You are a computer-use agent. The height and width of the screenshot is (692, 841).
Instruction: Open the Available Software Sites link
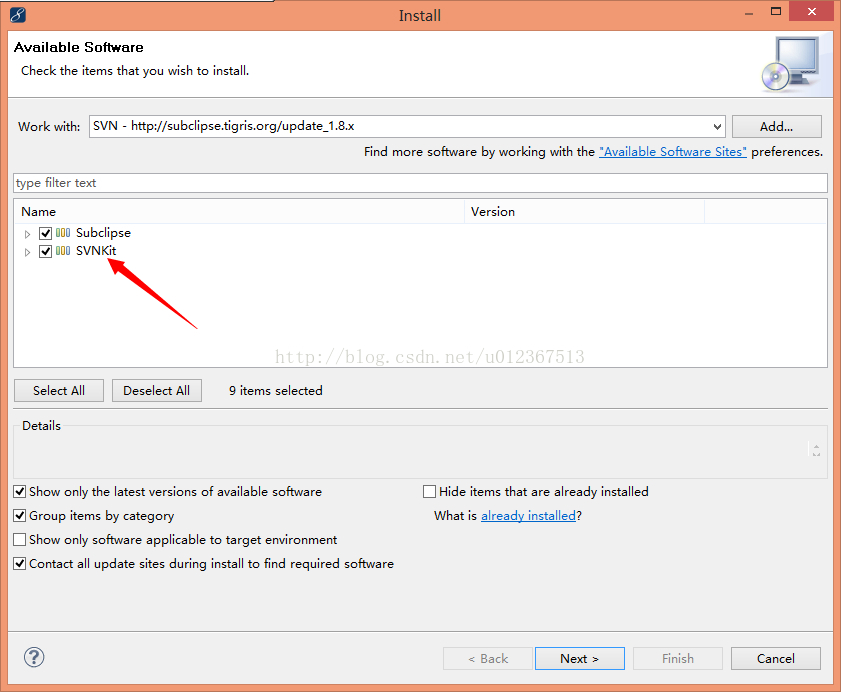673,152
